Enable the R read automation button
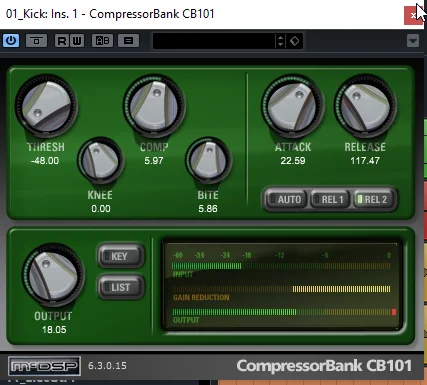 [62, 41]
